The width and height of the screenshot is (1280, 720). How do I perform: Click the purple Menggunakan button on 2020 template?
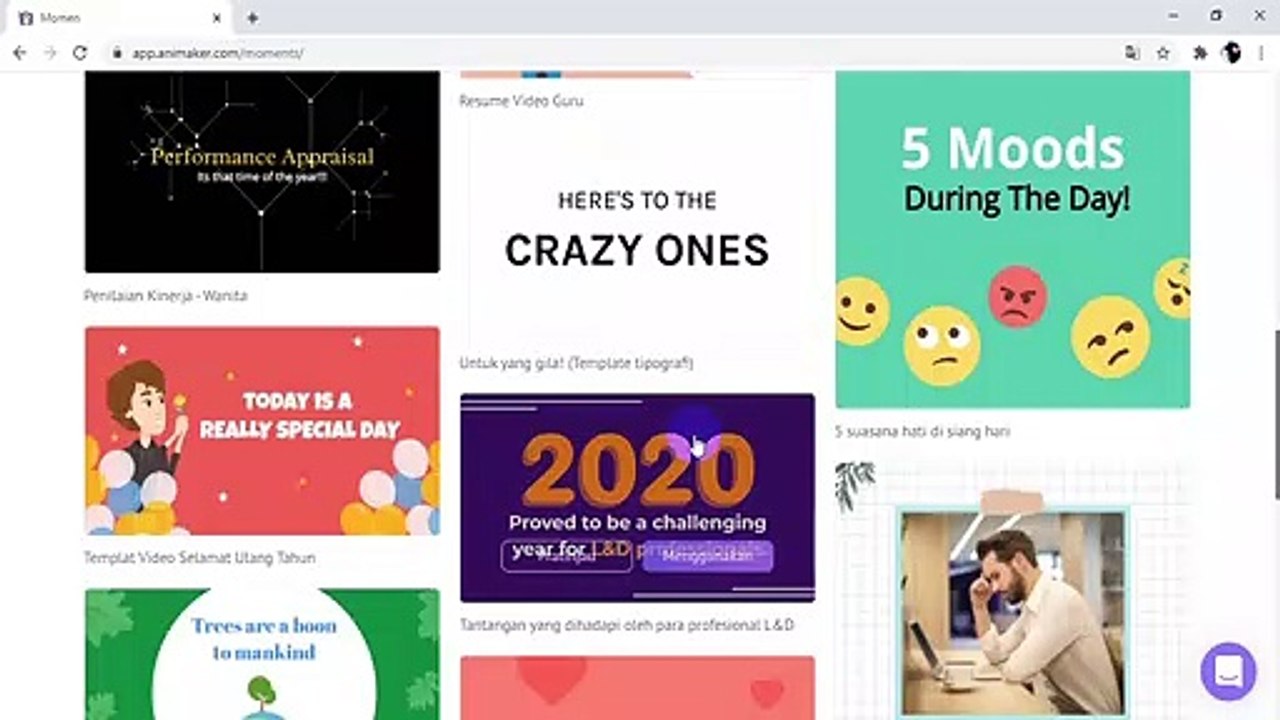(x=708, y=556)
